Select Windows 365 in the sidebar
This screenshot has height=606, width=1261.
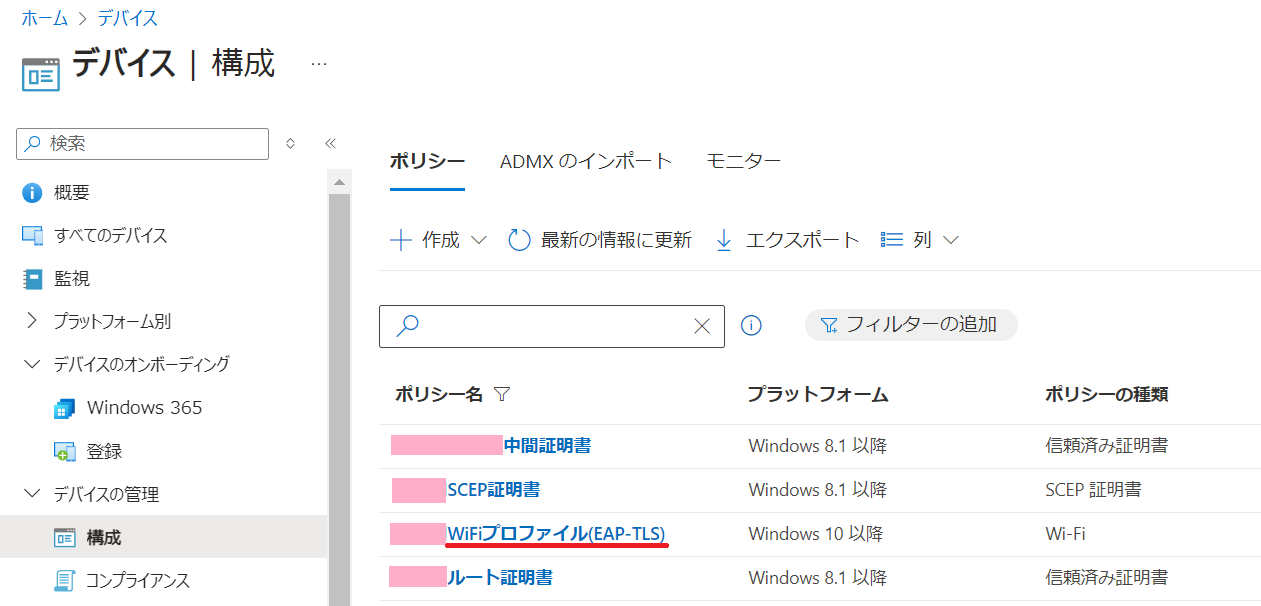coord(144,408)
